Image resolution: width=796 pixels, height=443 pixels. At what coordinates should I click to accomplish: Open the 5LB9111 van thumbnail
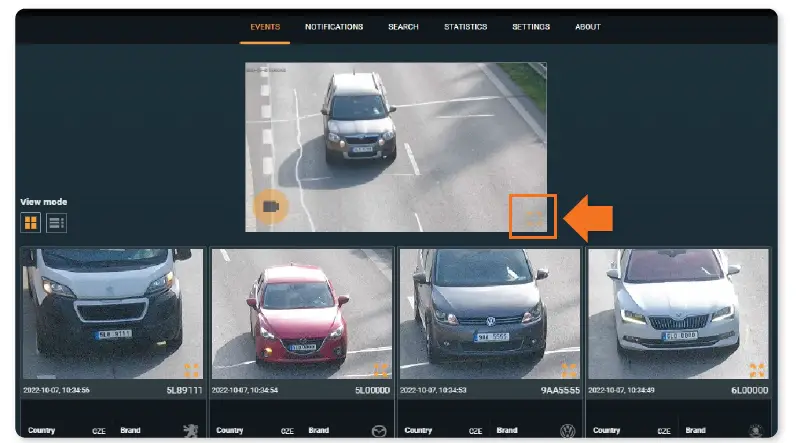(113, 314)
